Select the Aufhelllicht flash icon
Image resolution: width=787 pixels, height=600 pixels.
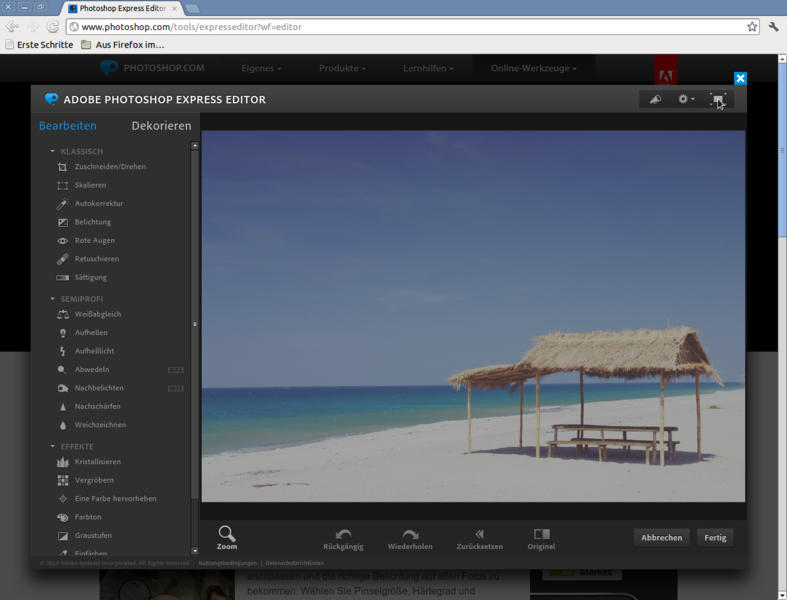point(62,351)
